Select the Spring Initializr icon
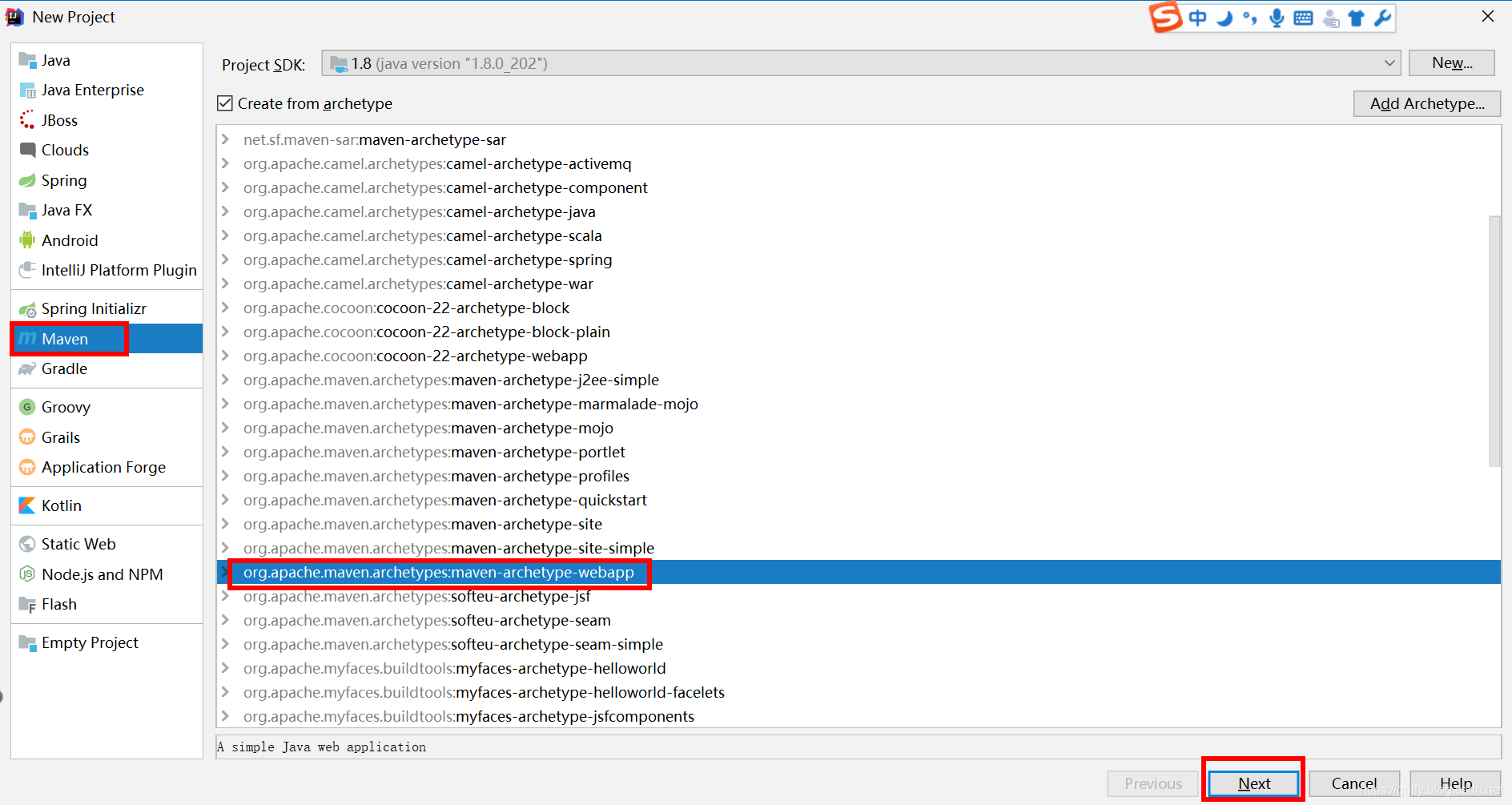The image size is (1512, 805). 27,309
